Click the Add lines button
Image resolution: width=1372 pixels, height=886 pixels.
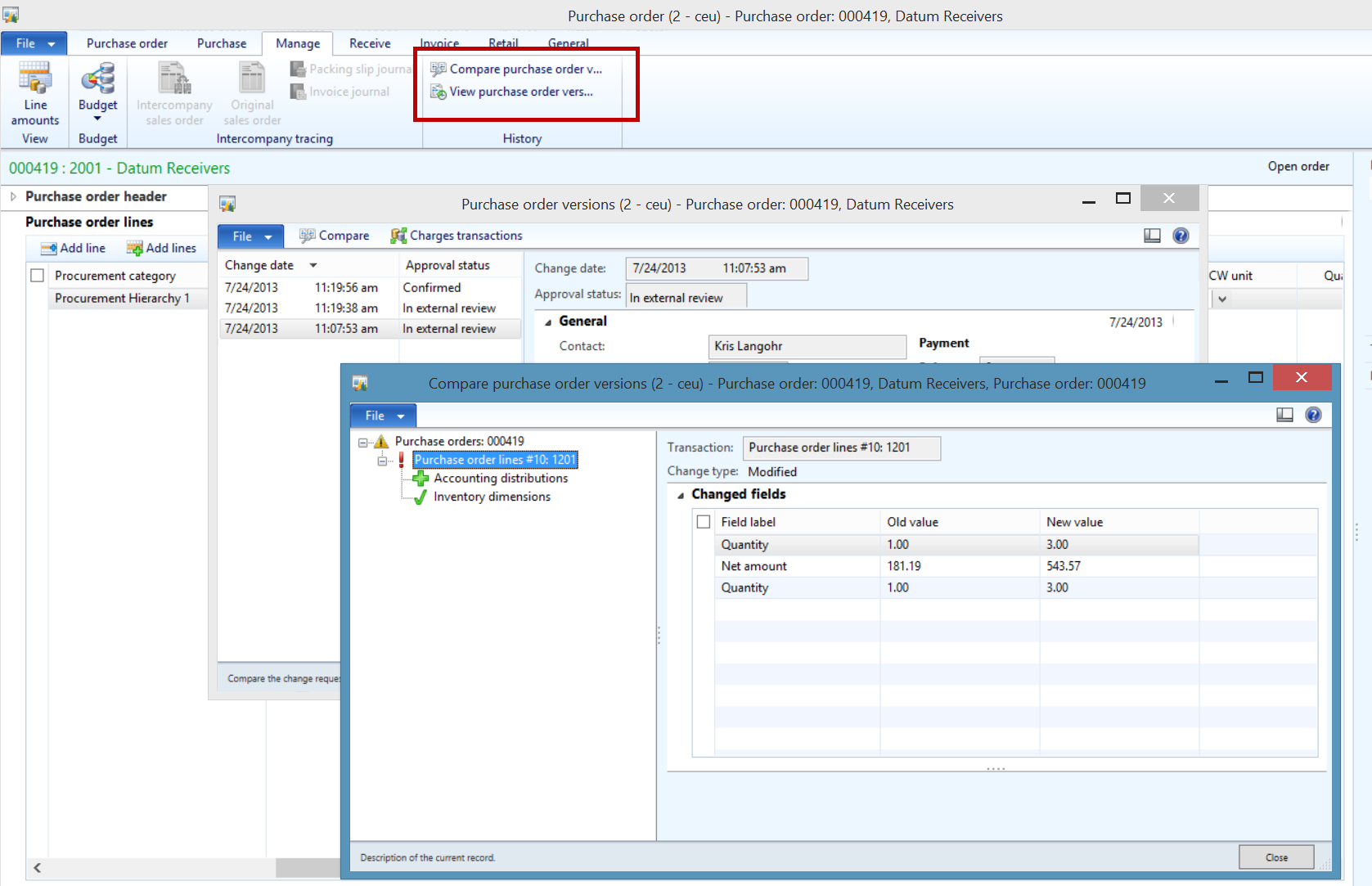tap(162, 248)
